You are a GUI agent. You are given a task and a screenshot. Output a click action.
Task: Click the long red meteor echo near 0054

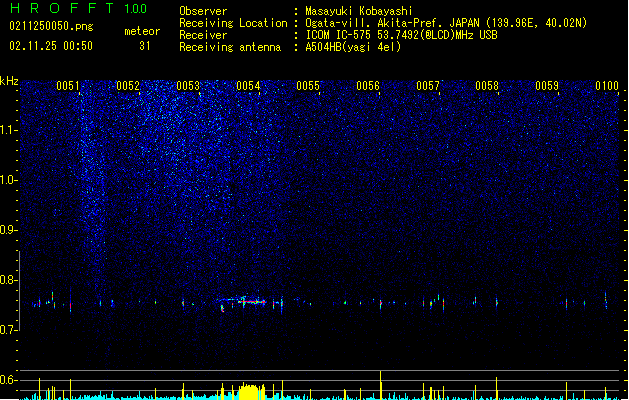253,302
